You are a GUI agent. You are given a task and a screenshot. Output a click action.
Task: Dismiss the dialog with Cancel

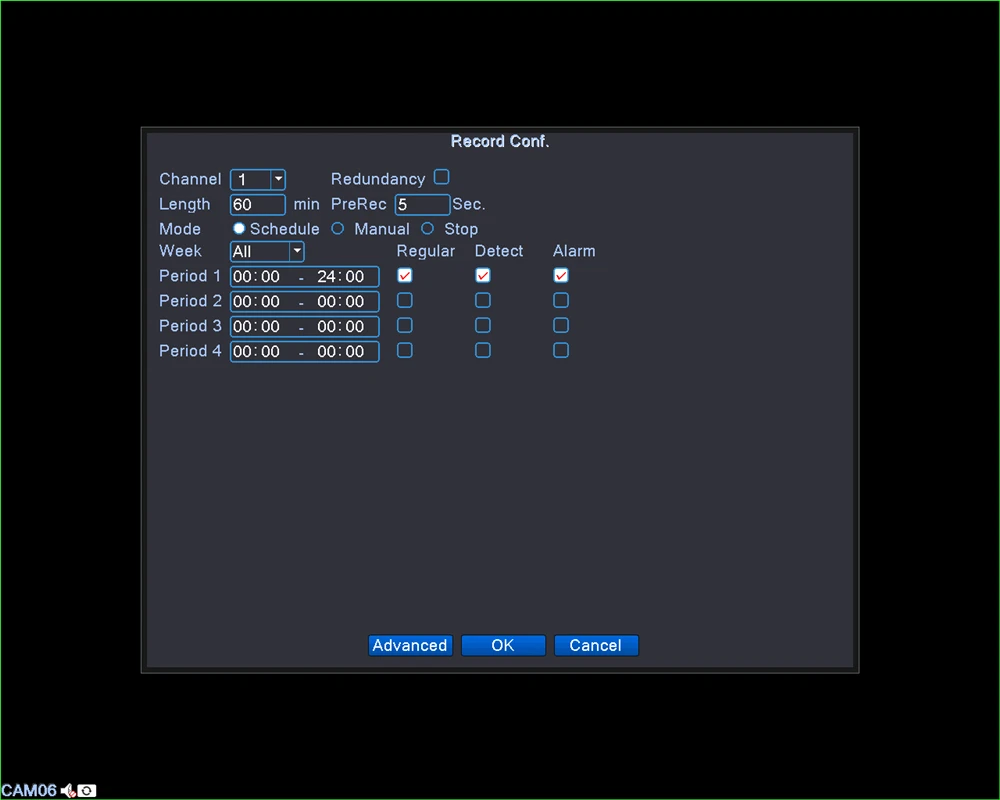coord(596,645)
